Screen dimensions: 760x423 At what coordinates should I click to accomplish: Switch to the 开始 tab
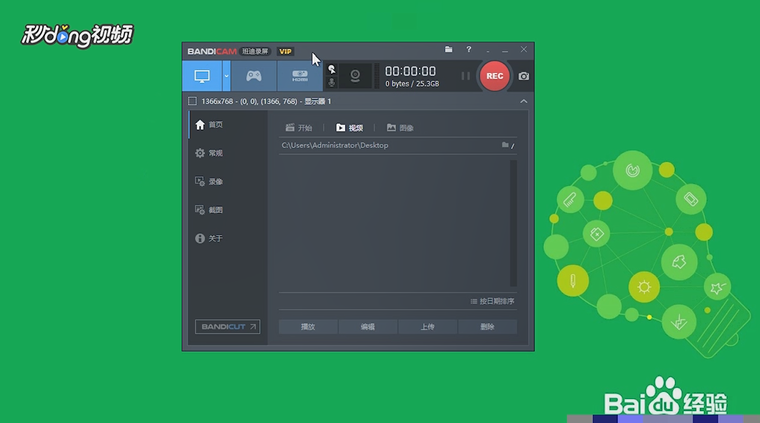tap(299, 128)
